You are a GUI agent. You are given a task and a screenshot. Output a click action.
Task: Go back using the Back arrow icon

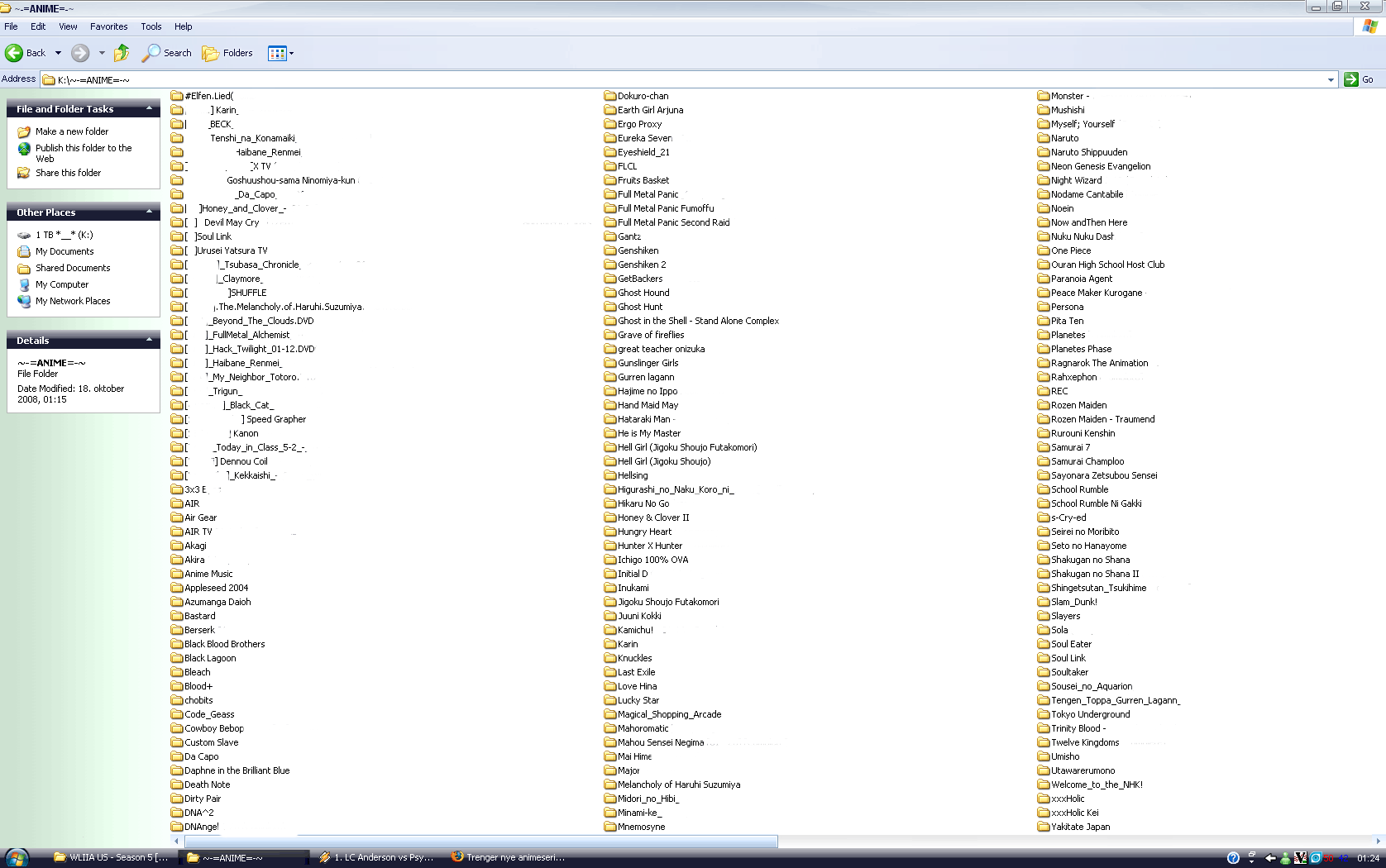click(14, 53)
